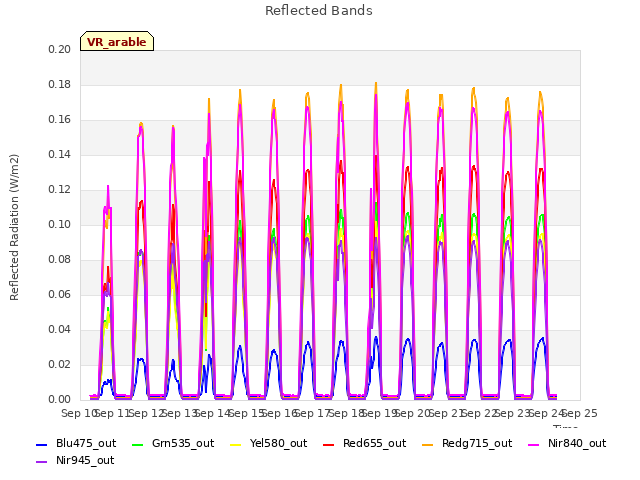Click the 0.08 y-axis tick label

tap(60, 260)
